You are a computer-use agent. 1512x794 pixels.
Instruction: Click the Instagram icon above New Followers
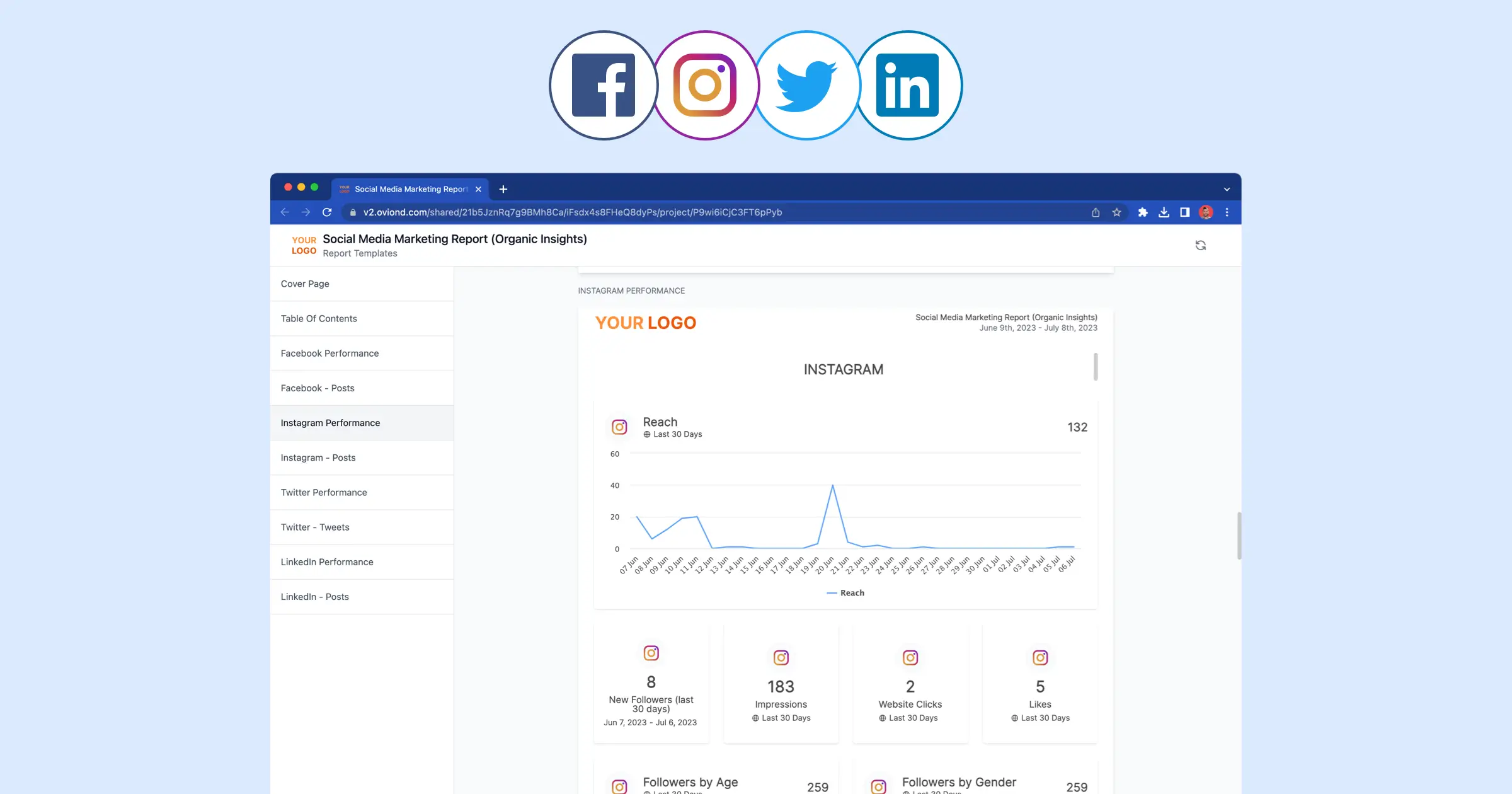[x=651, y=653]
